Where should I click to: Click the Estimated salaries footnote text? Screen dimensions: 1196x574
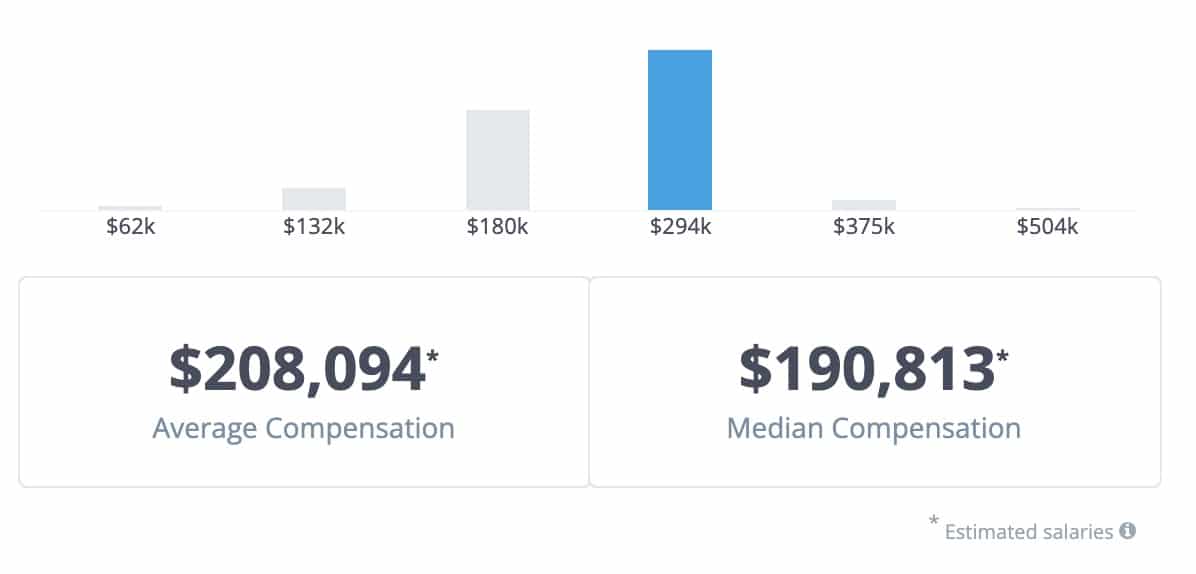click(x=1029, y=532)
